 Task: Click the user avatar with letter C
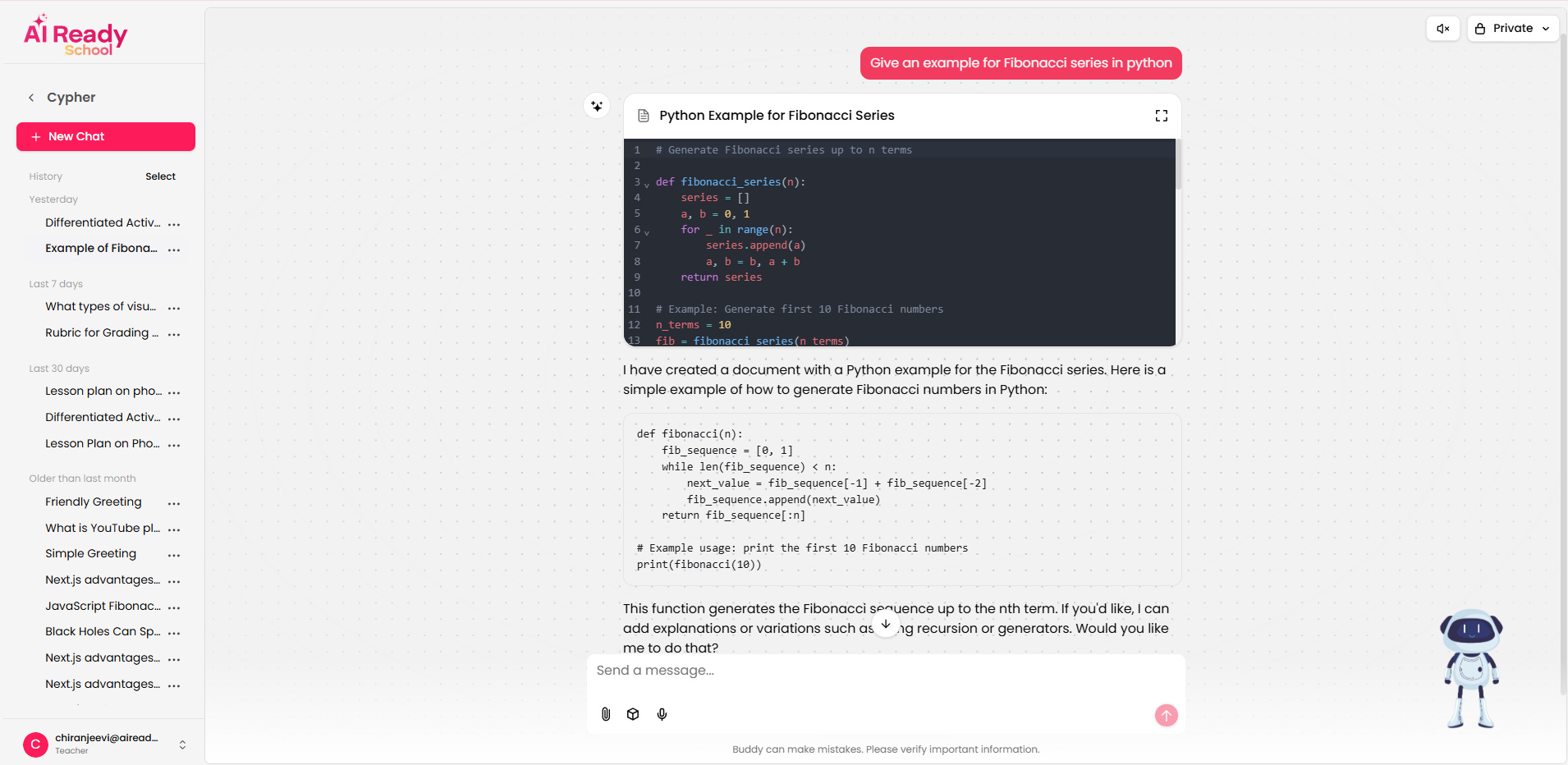pos(35,744)
